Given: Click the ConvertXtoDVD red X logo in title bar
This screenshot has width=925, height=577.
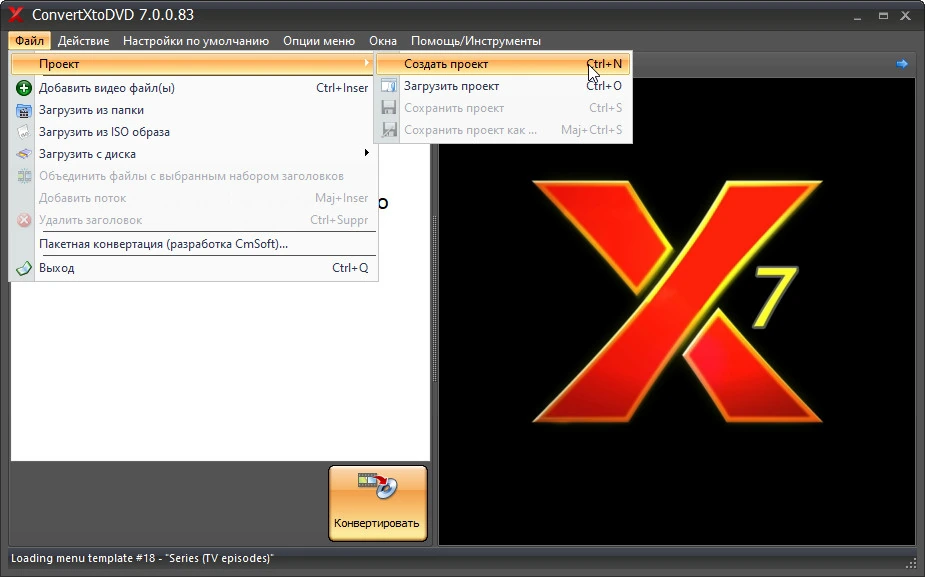Looking at the screenshot, I should (16, 15).
